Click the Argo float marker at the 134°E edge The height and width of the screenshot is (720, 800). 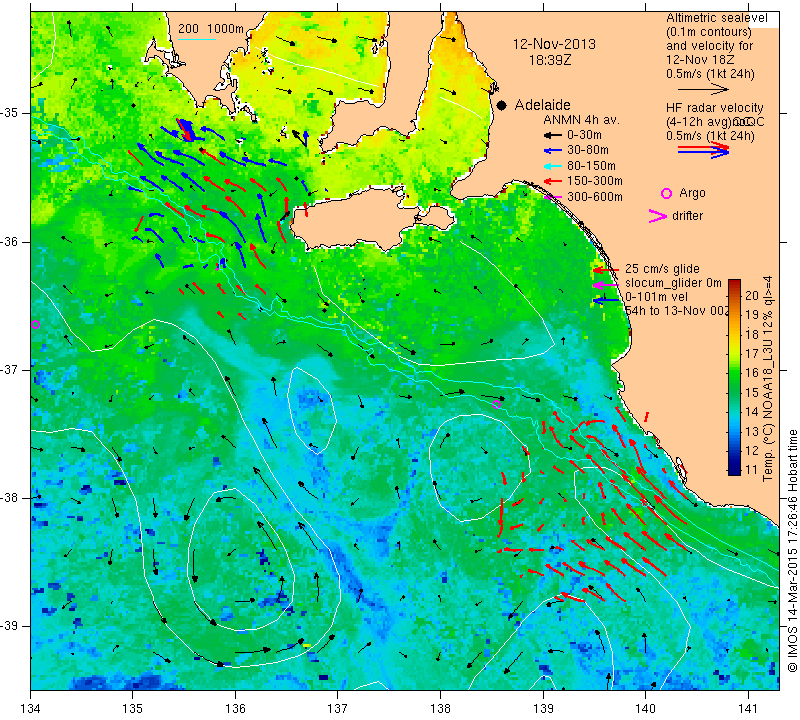coord(35,325)
